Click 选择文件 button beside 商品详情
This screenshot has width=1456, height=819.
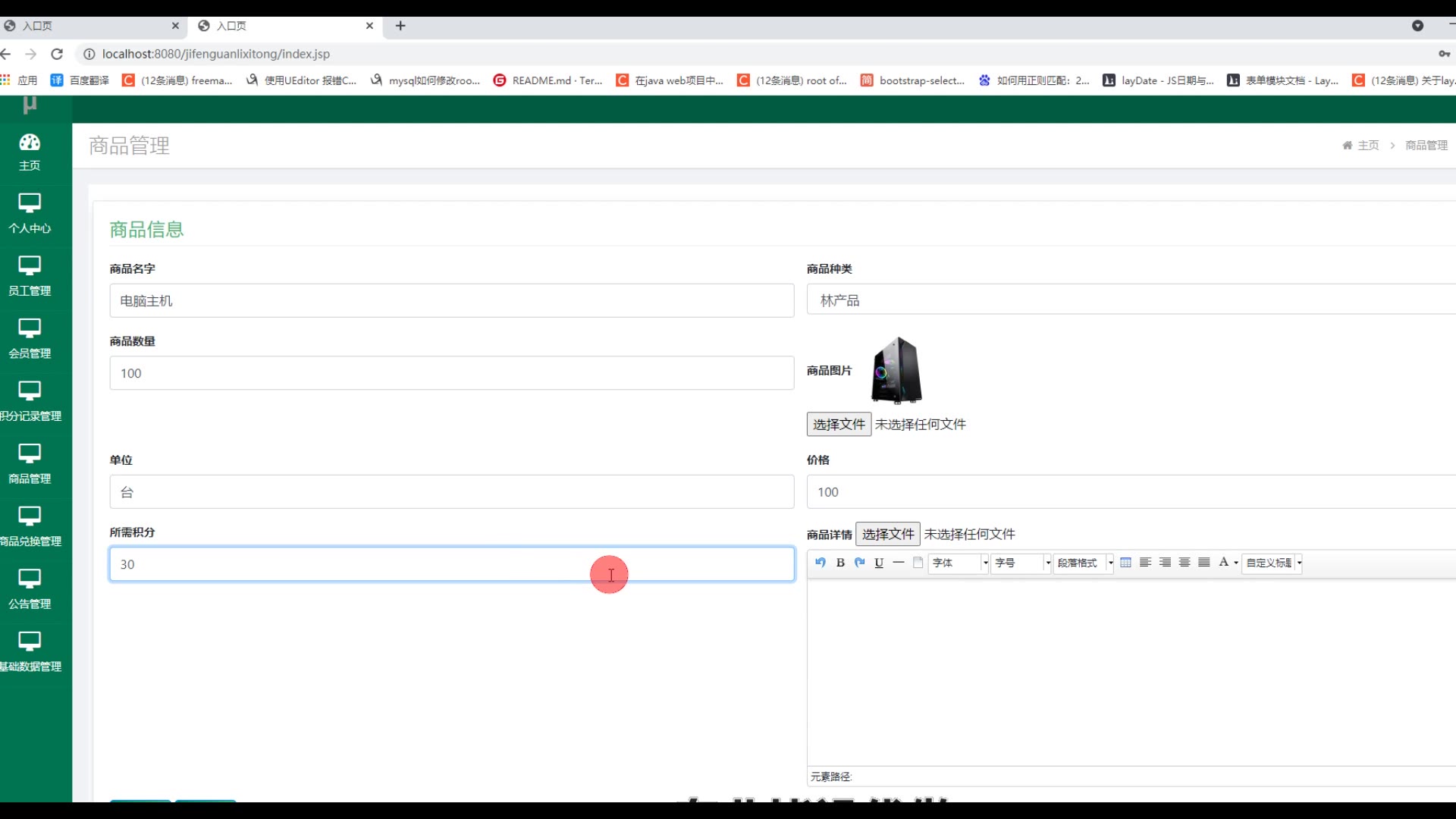pos(887,534)
